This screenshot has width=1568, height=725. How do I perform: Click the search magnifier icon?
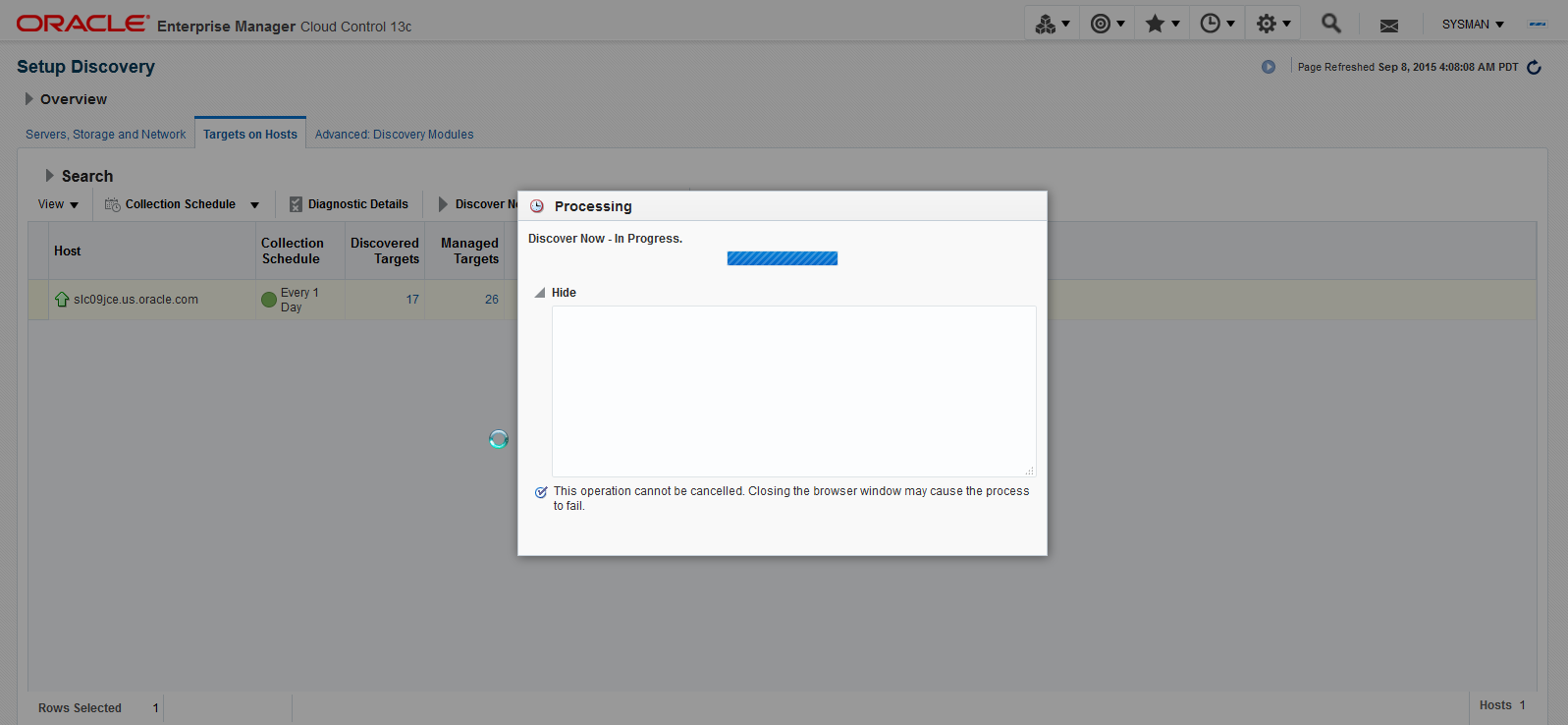[1331, 23]
